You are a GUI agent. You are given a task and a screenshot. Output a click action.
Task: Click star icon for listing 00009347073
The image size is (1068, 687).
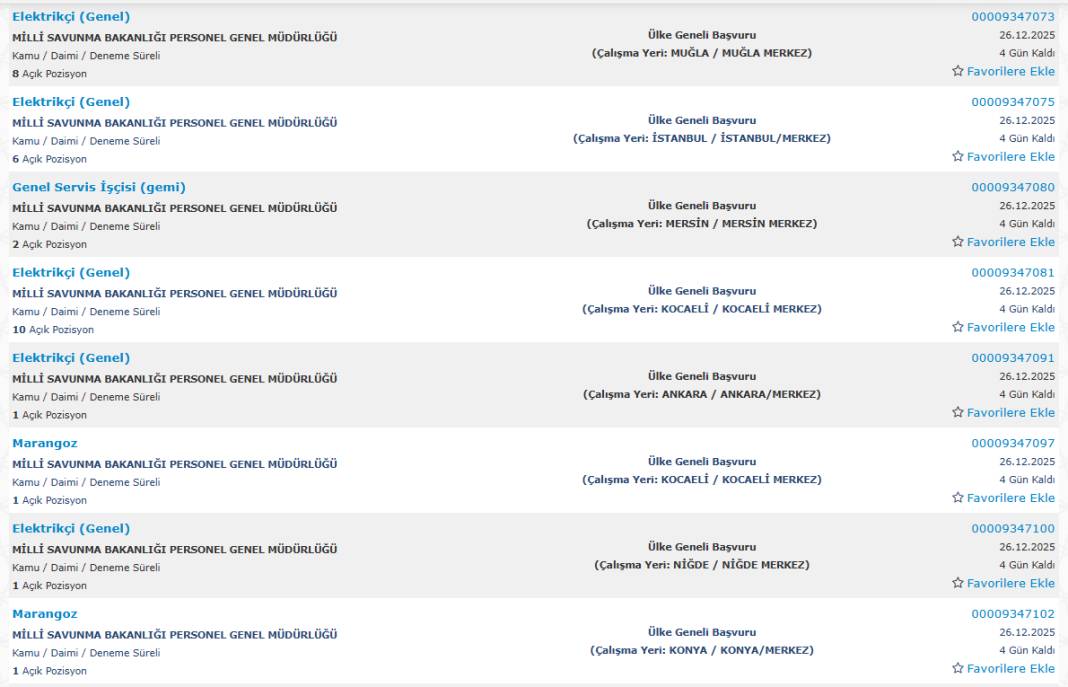pyautogui.click(x=958, y=72)
